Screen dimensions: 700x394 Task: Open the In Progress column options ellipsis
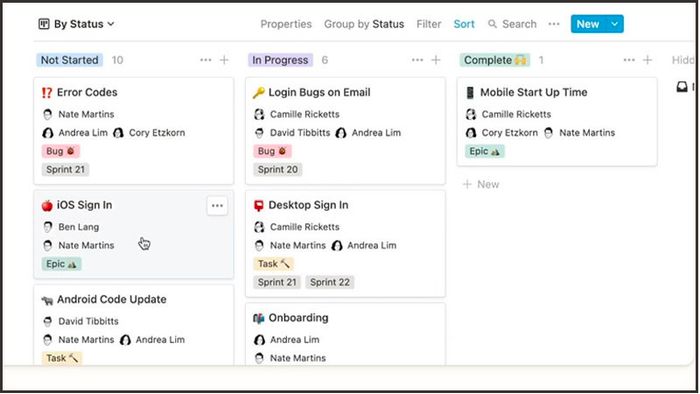tap(417, 60)
